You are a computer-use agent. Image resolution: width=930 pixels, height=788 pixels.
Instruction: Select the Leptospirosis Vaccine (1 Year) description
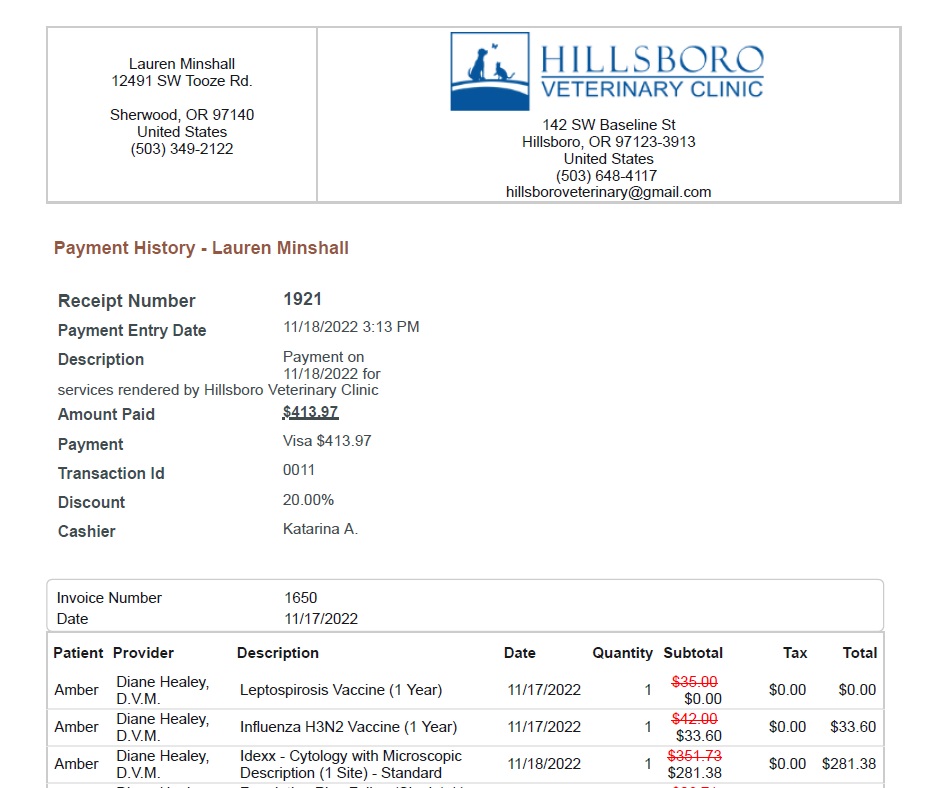point(341,690)
